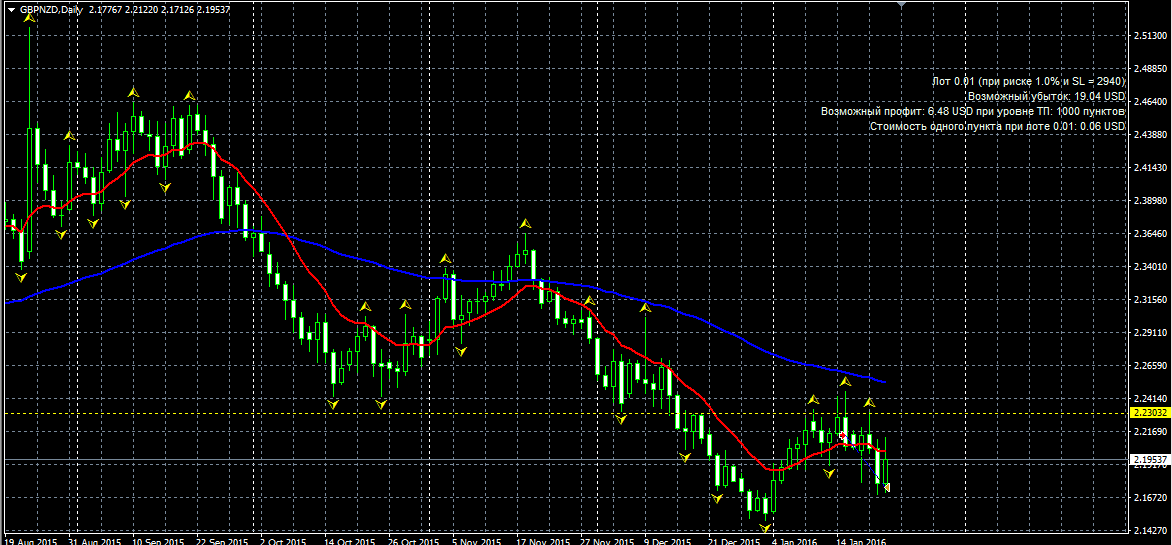1172x545 pixels.
Task: Click the red trade entry arrow marker
Action: pyautogui.click(x=842, y=435)
